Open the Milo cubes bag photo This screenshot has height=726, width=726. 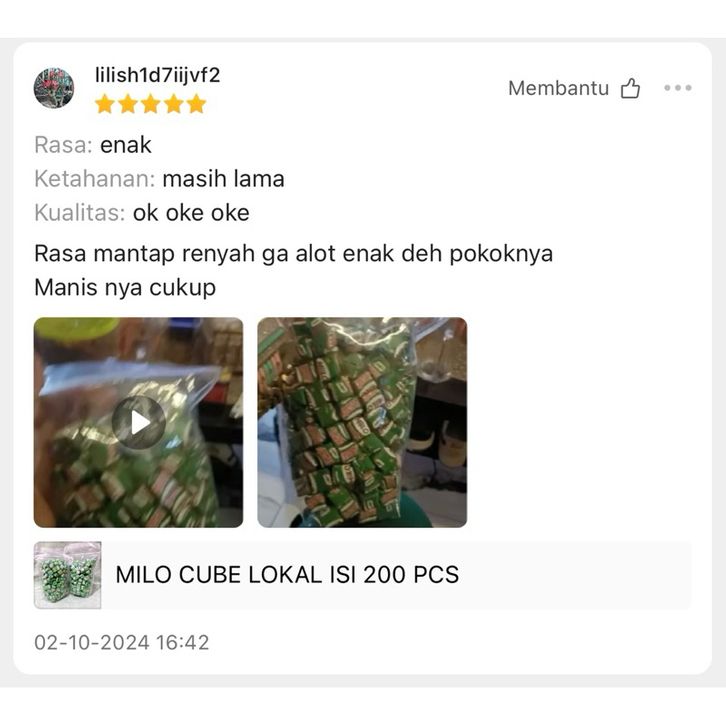(362, 422)
